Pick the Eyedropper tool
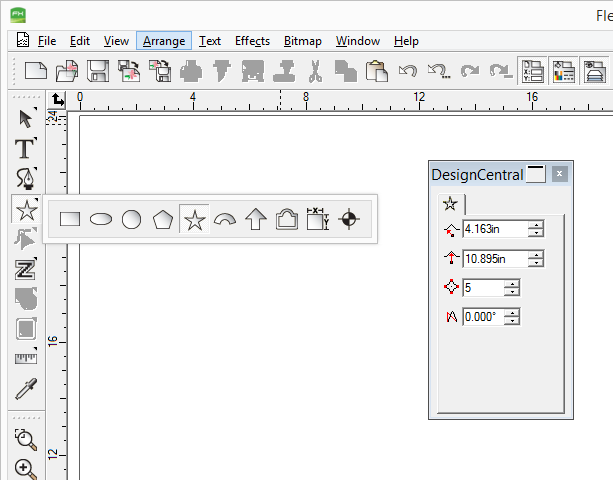 (25, 389)
